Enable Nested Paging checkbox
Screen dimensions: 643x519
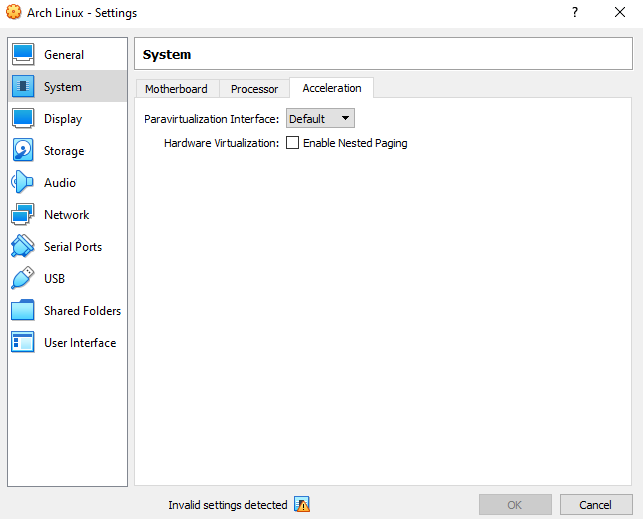[x=292, y=143]
